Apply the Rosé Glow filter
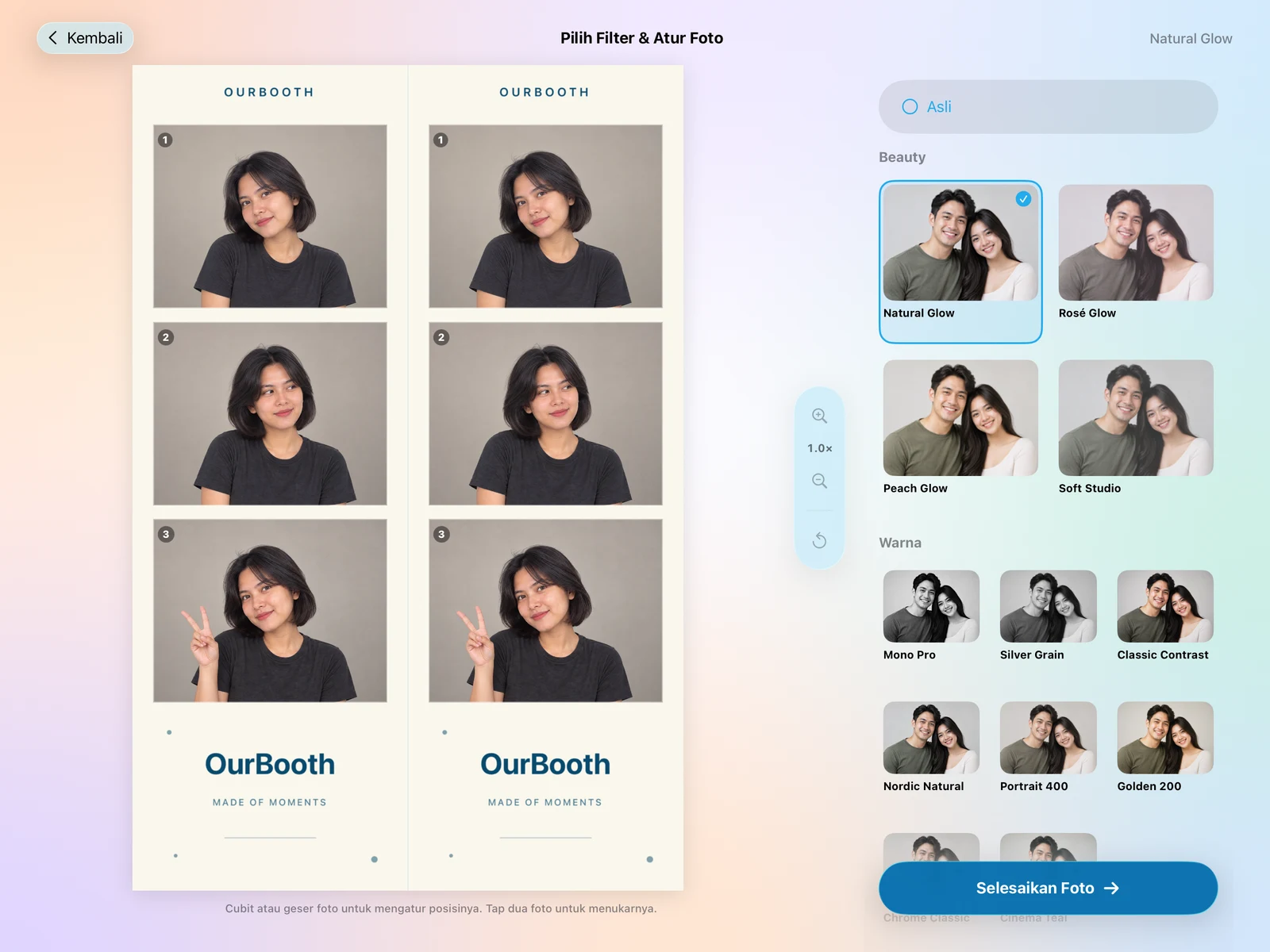Screen dimensions: 1270x952 (1136, 253)
